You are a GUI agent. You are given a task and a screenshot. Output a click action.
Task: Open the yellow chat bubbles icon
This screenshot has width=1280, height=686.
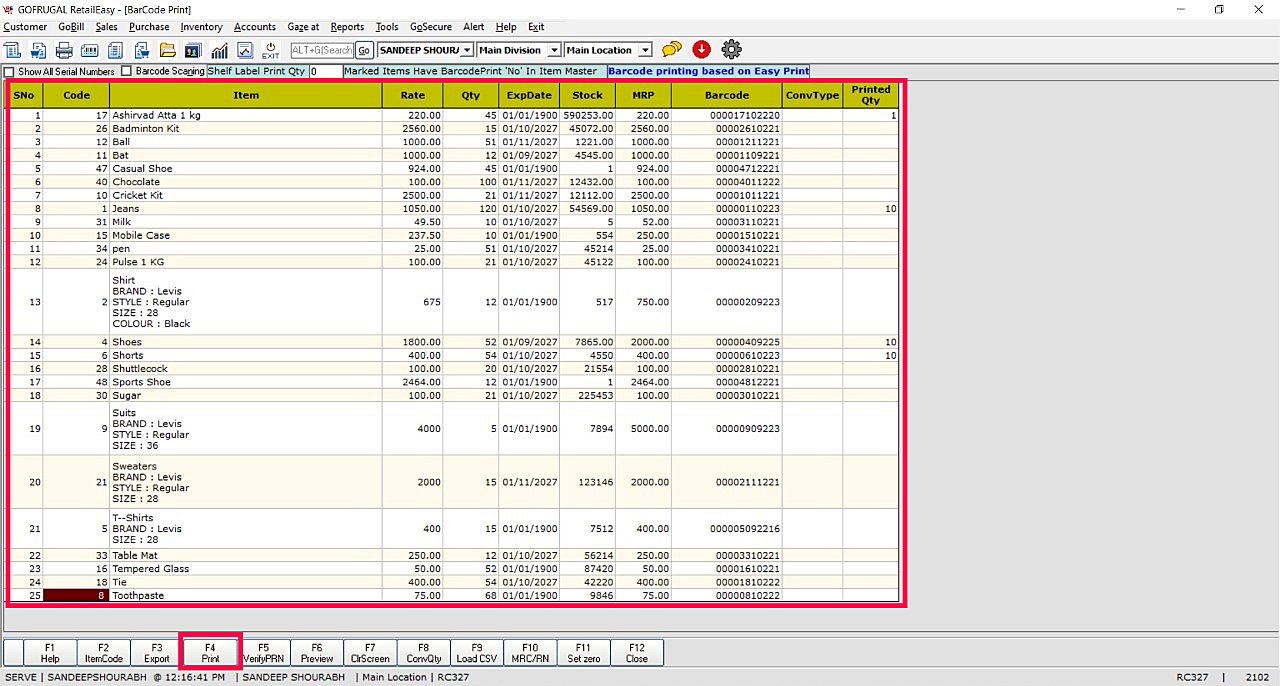672,49
